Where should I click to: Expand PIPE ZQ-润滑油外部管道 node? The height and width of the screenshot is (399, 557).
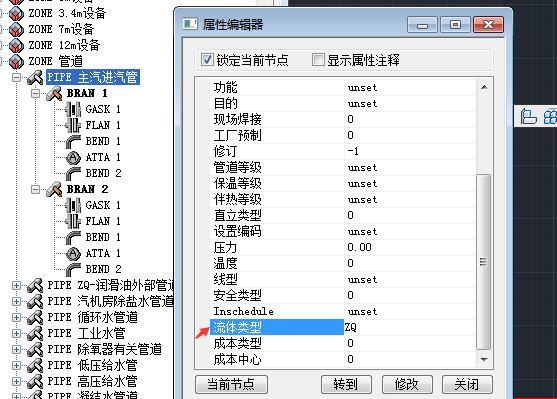[x=16, y=285]
